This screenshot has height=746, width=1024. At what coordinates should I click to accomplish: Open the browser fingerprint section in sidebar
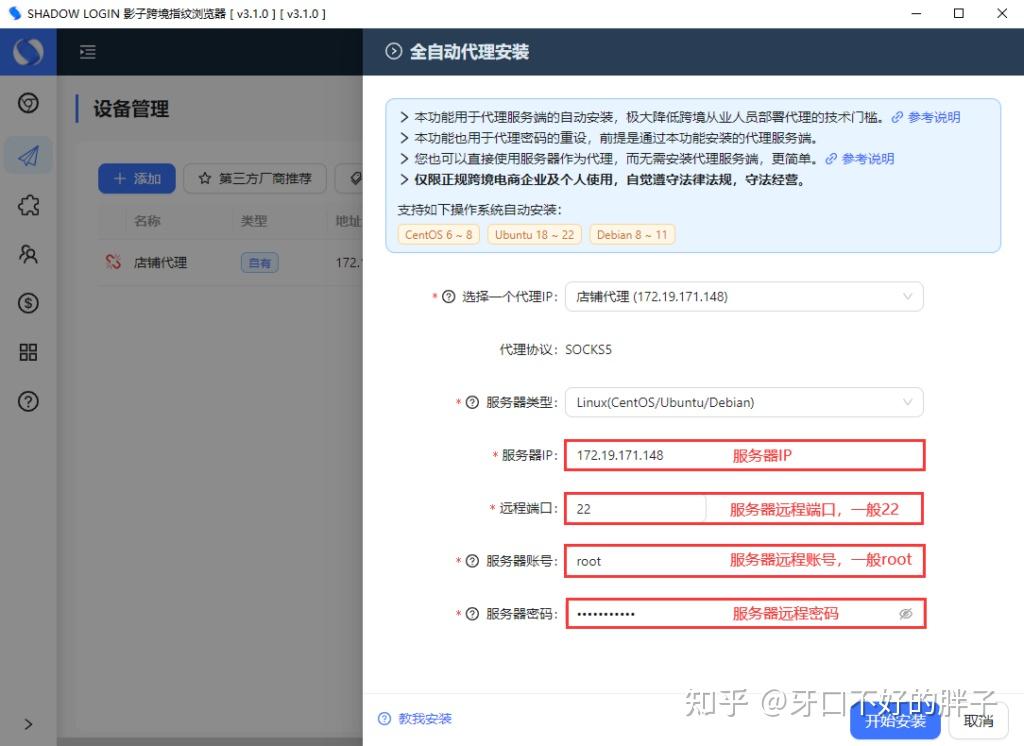pos(28,103)
